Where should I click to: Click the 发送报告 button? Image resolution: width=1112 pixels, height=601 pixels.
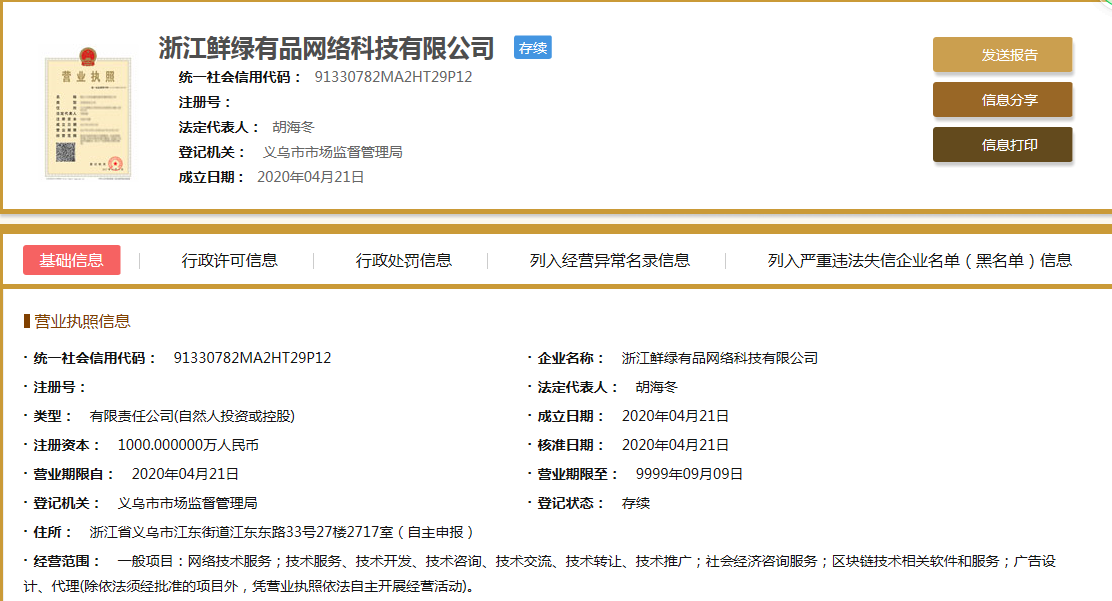click(1002, 56)
